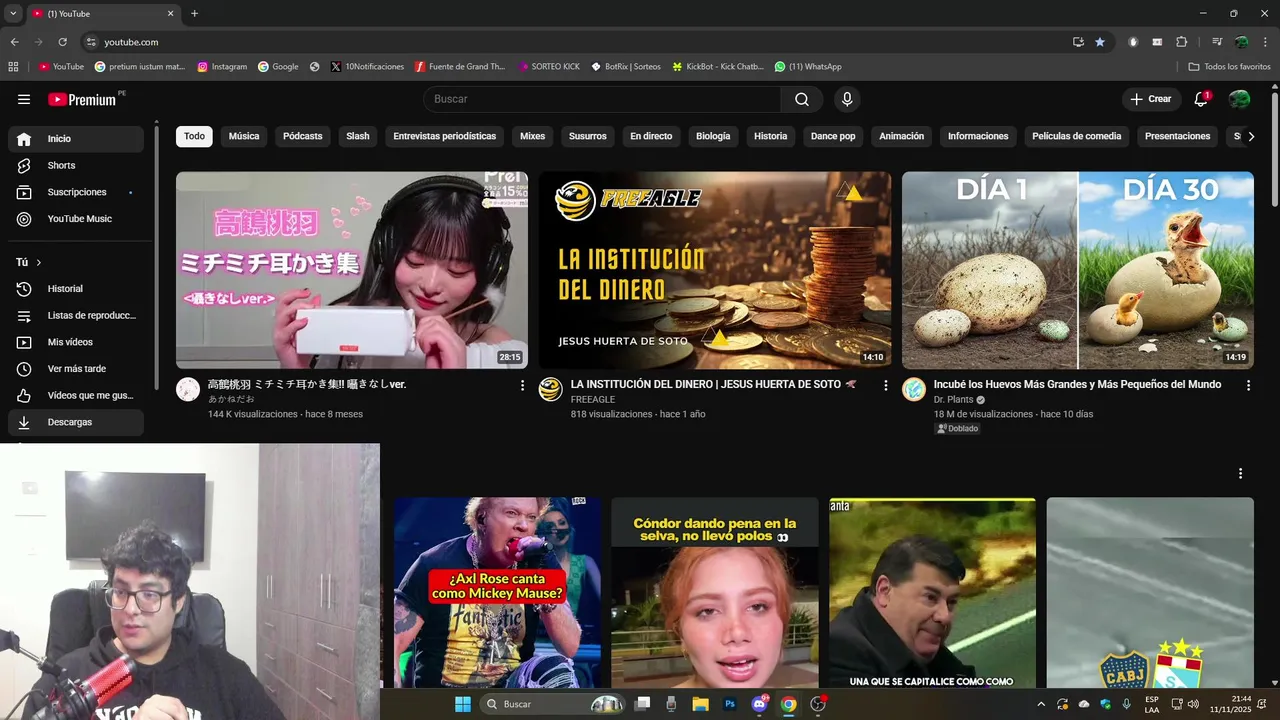This screenshot has height=720, width=1280.
Task: Go to Inicio in sidebar
Action: tap(76, 139)
